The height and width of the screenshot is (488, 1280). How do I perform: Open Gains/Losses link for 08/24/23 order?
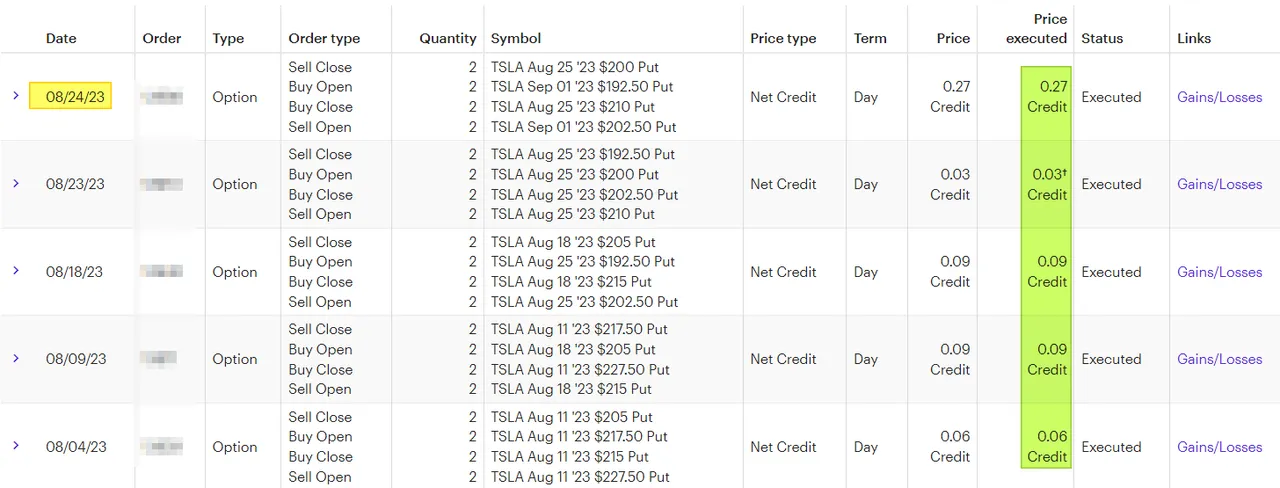(1219, 97)
